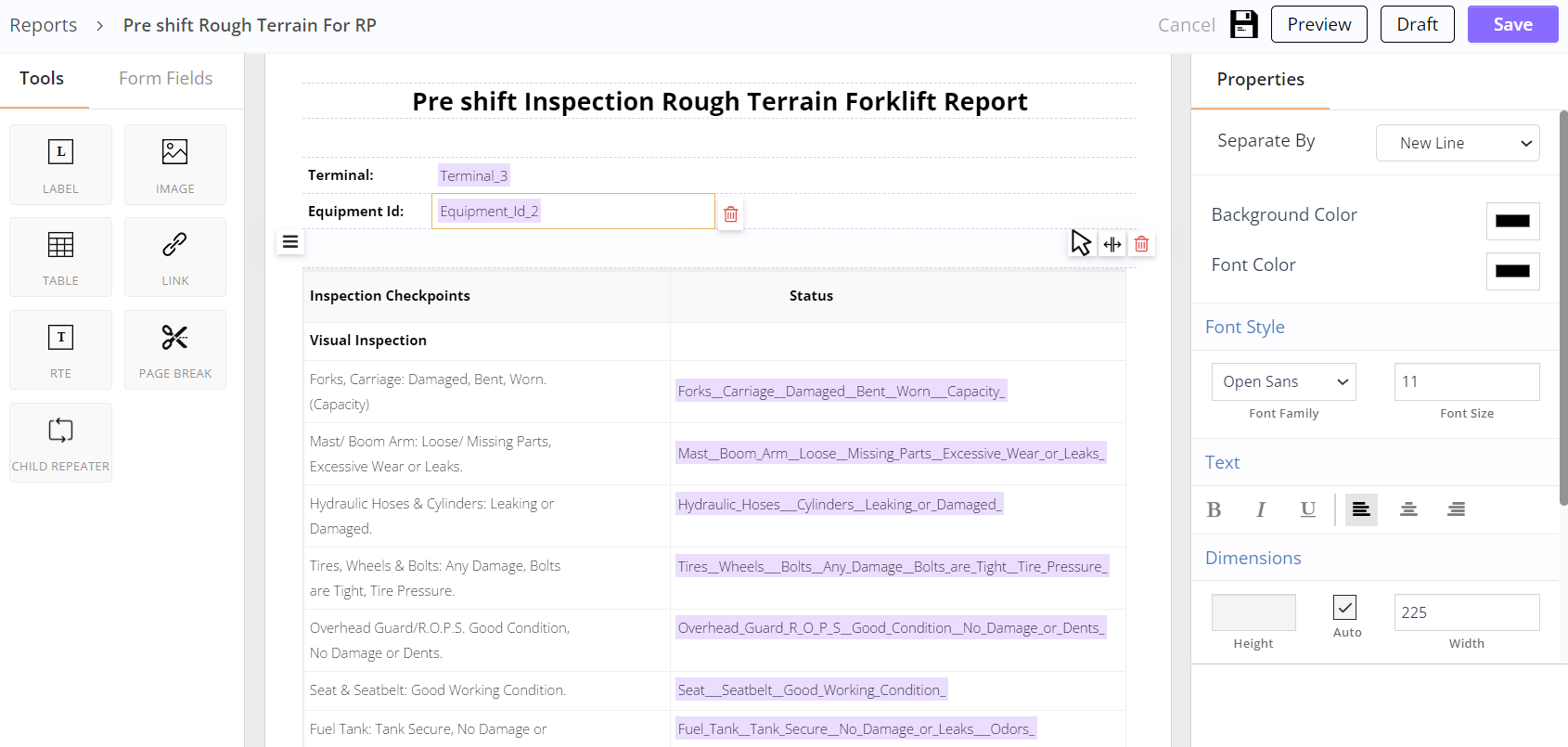This screenshot has width=1568, height=747.
Task: Open the Separate By dropdown
Action: pos(1457,143)
